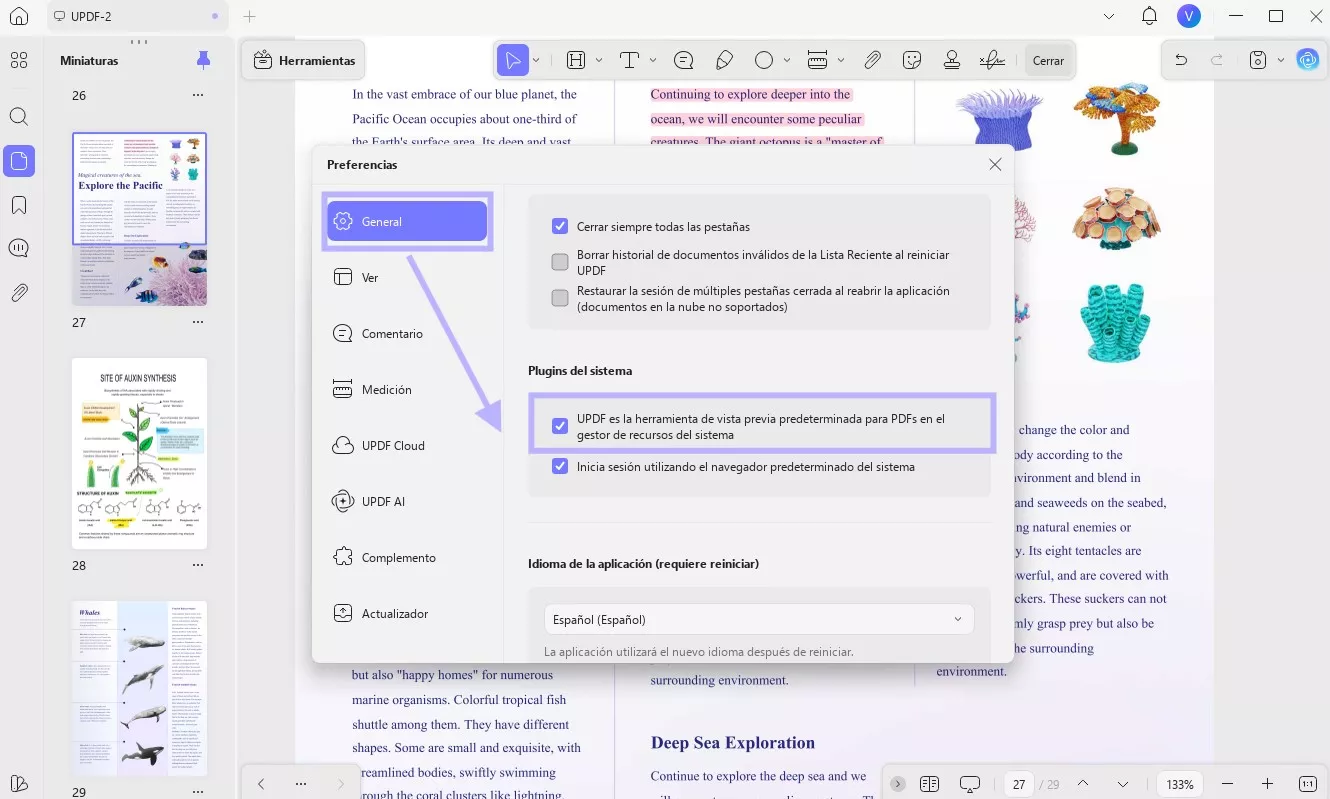Select the stamp tool

952,61
